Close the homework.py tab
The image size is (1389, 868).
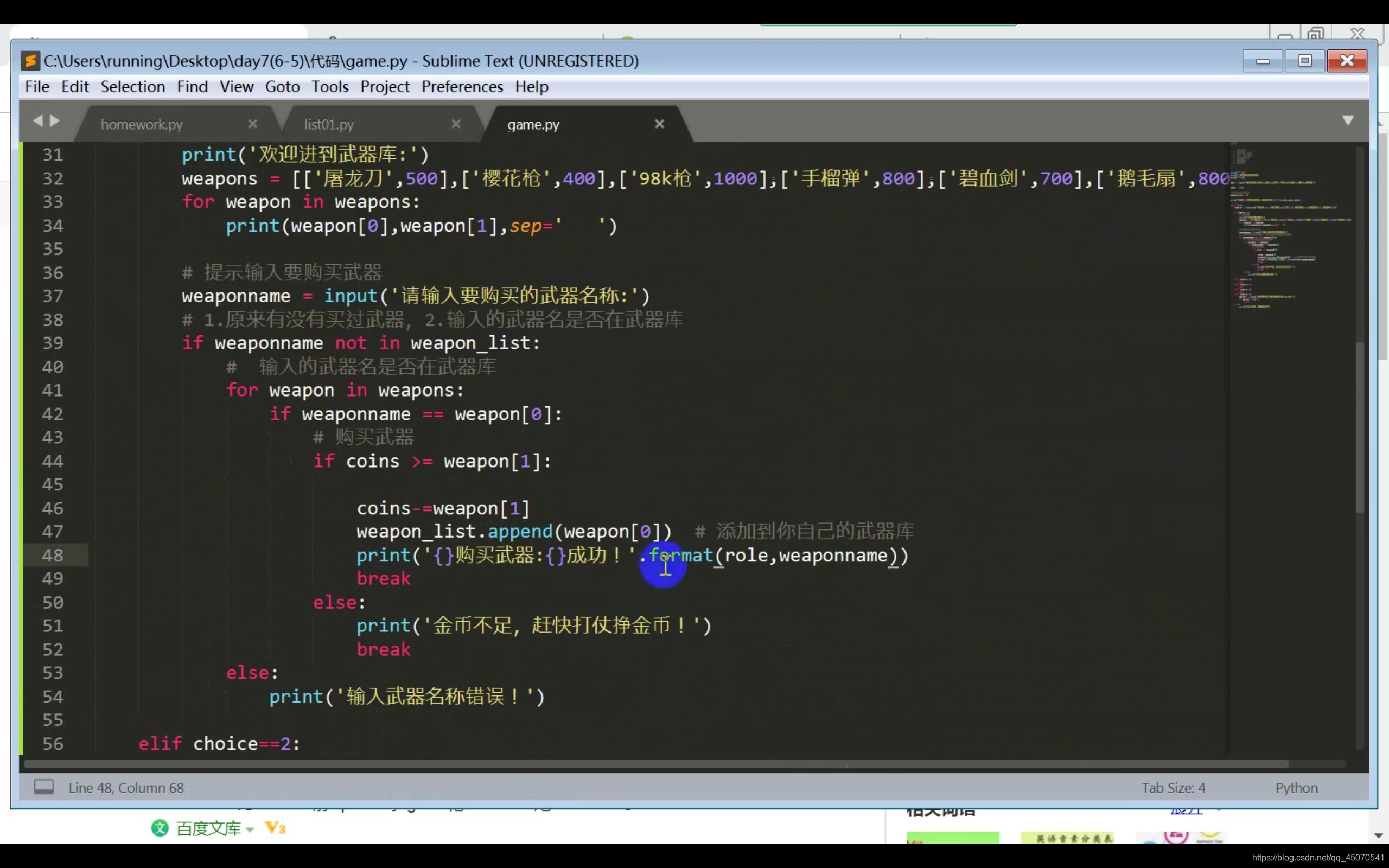pos(252,124)
